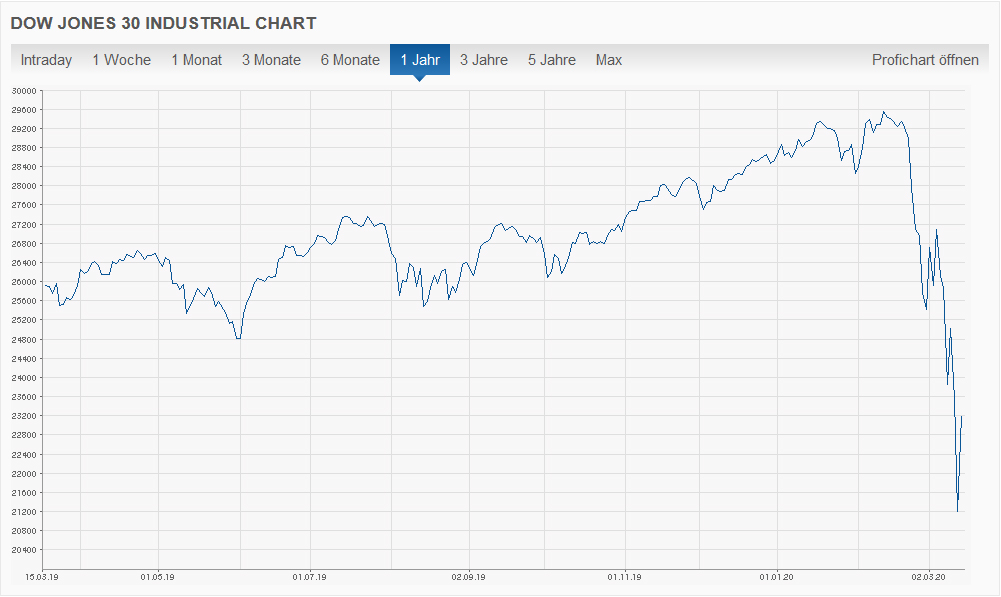Choose the 6 Monate time range
The height and width of the screenshot is (597, 1001).
pyautogui.click(x=350, y=60)
